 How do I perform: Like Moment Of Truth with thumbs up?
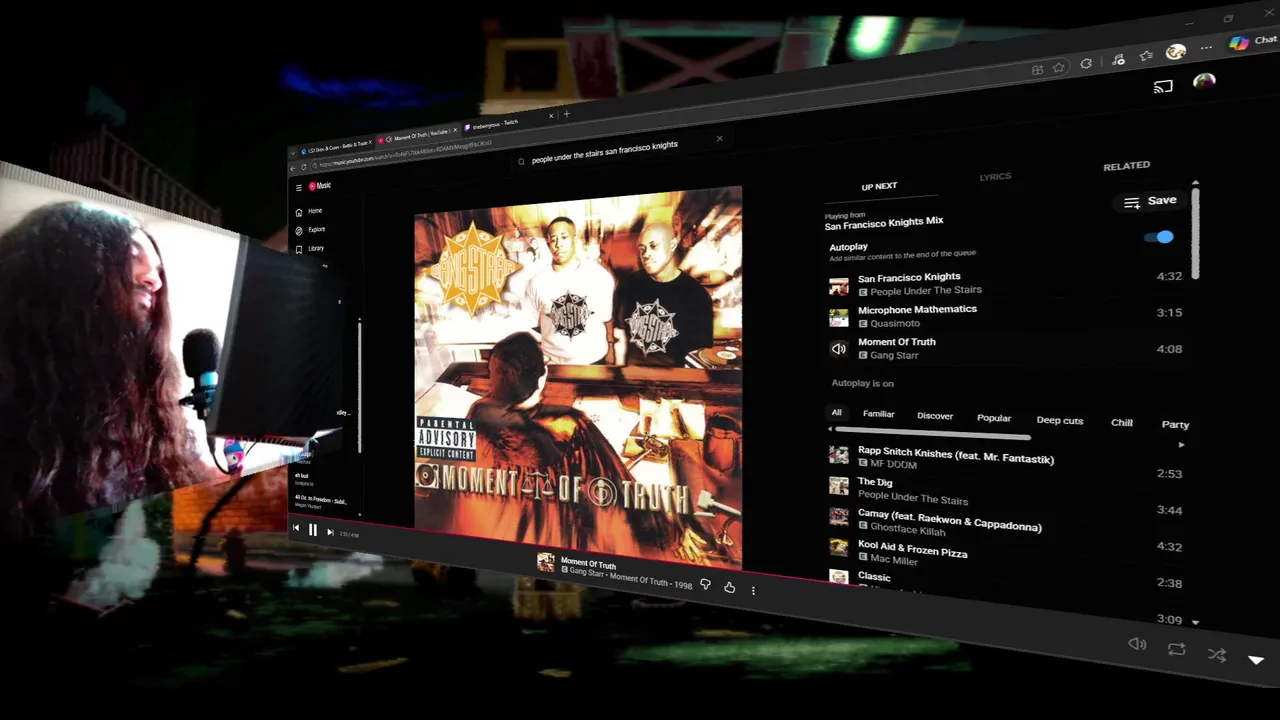[729, 588]
